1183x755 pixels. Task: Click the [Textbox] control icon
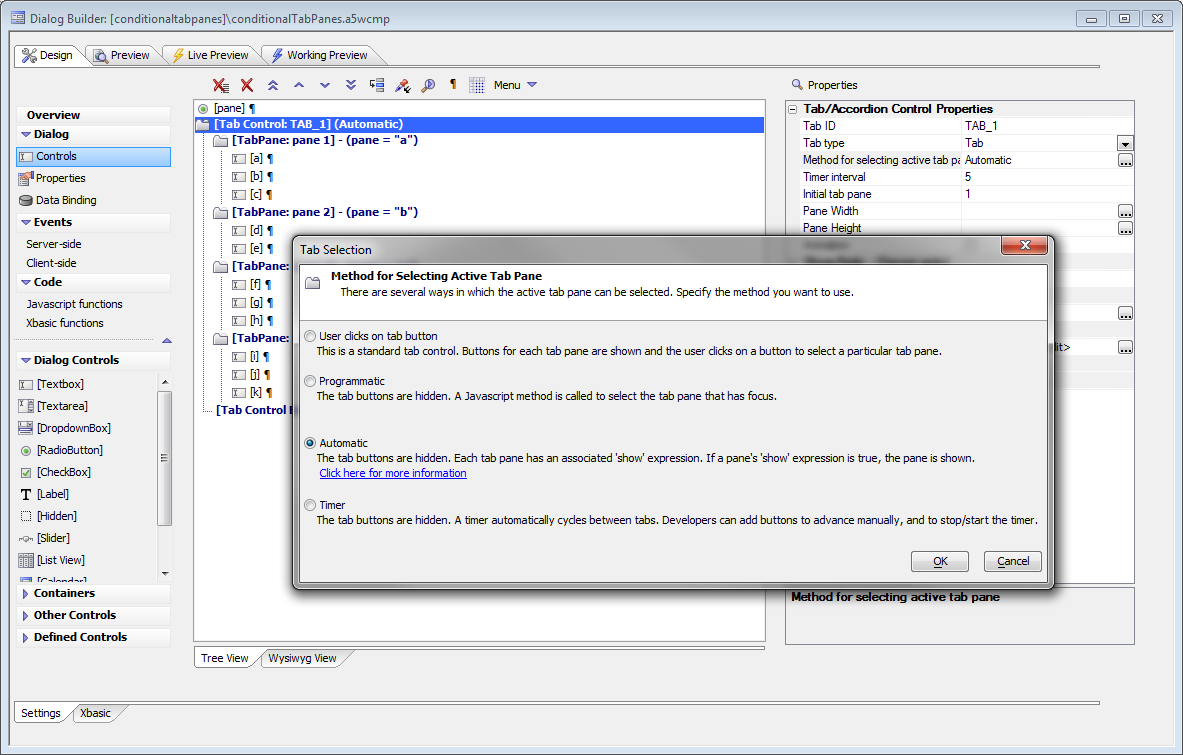(x=26, y=385)
